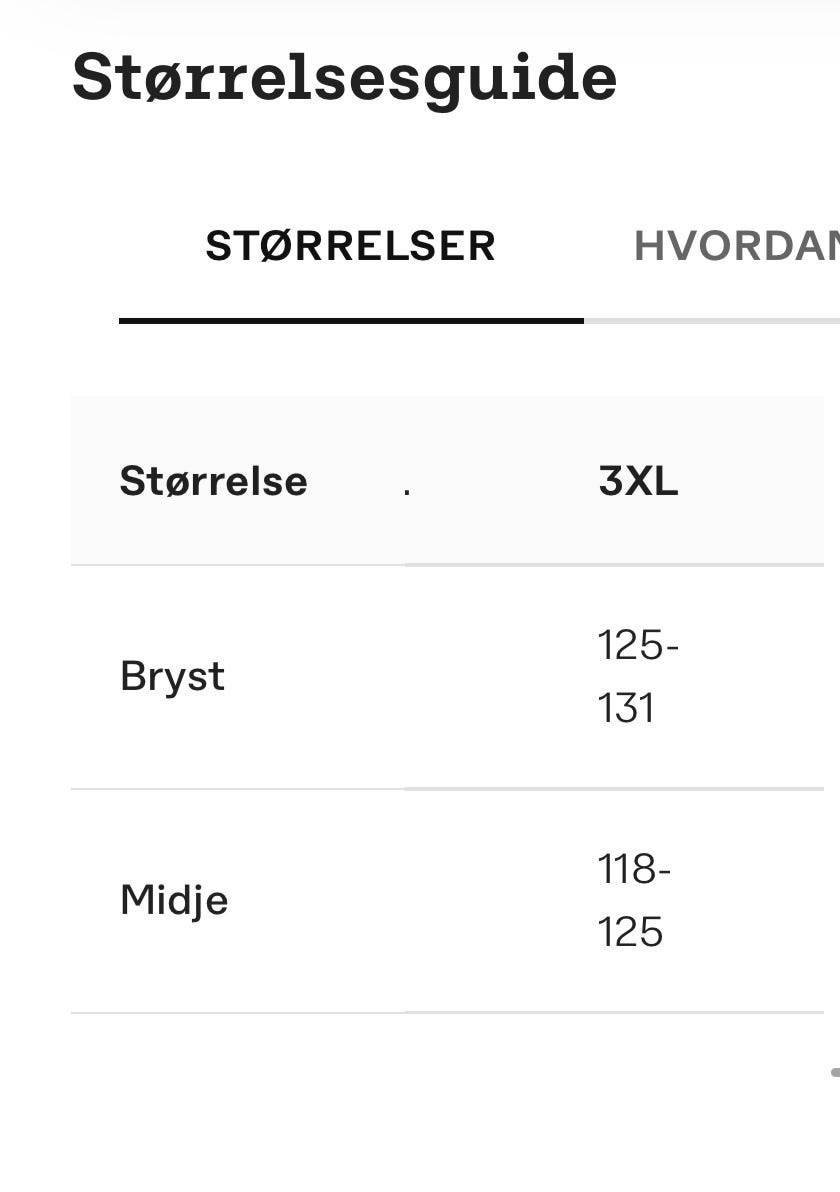The width and height of the screenshot is (840, 1192).
Task: Click the Bryst row label
Action: pyautogui.click(x=173, y=676)
